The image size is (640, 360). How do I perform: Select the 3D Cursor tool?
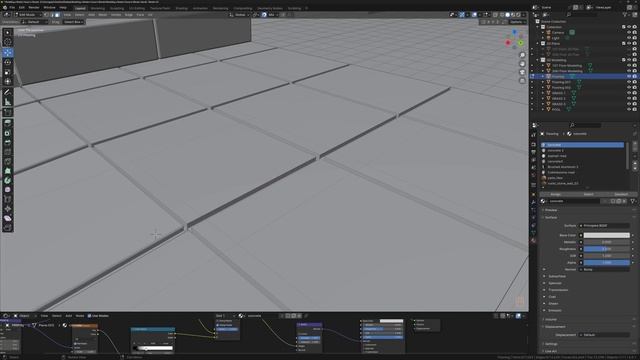[8, 42]
